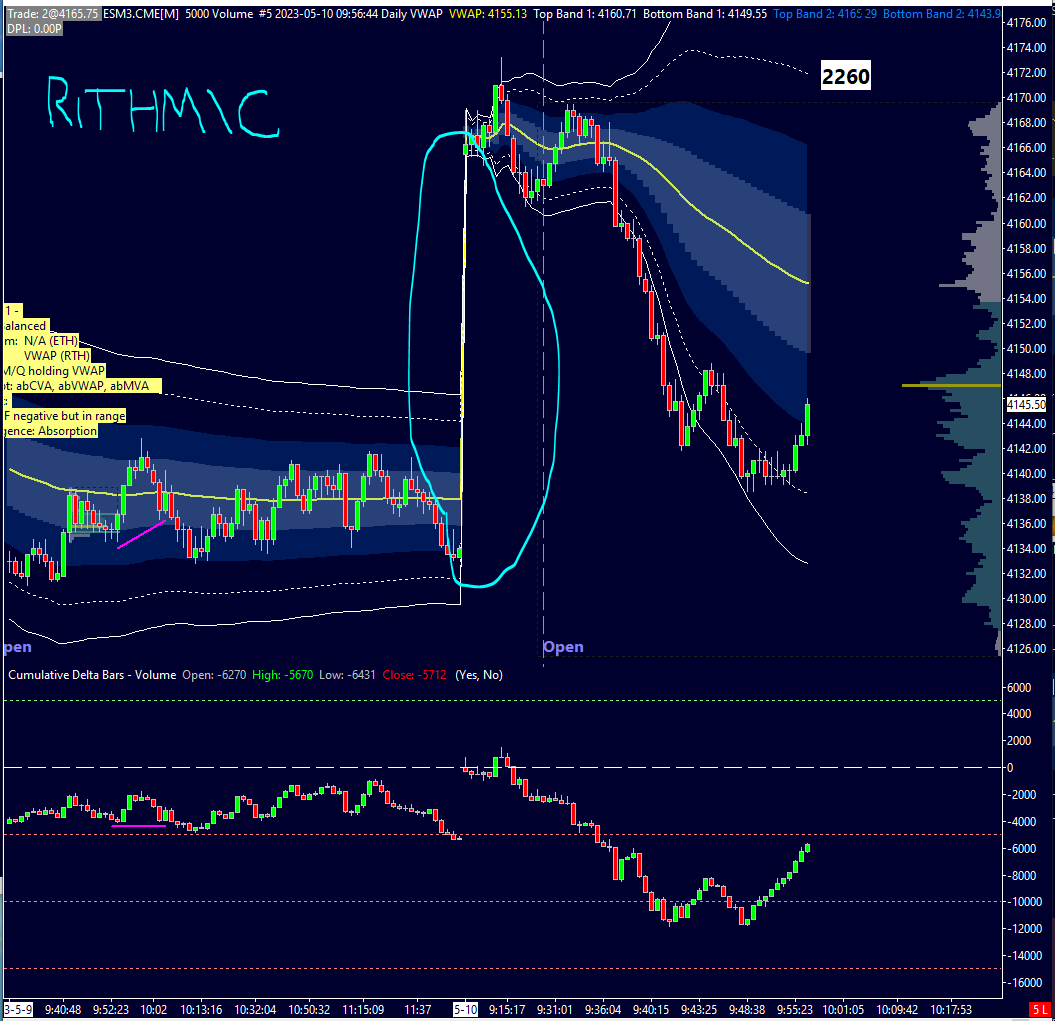
Task: Click the 9:55:23 time axis label
Action: click(795, 1010)
